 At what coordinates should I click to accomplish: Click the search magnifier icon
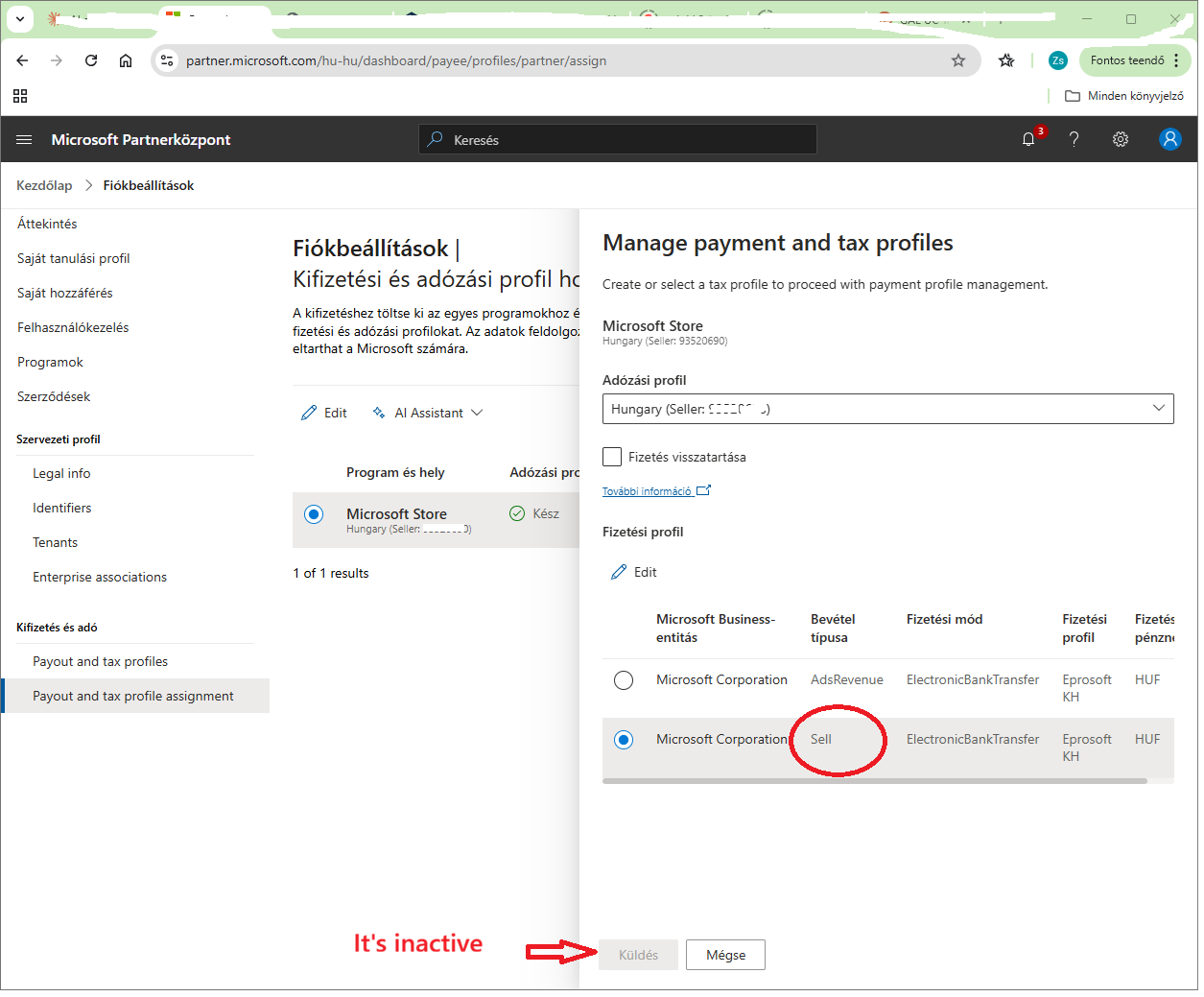point(436,139)
